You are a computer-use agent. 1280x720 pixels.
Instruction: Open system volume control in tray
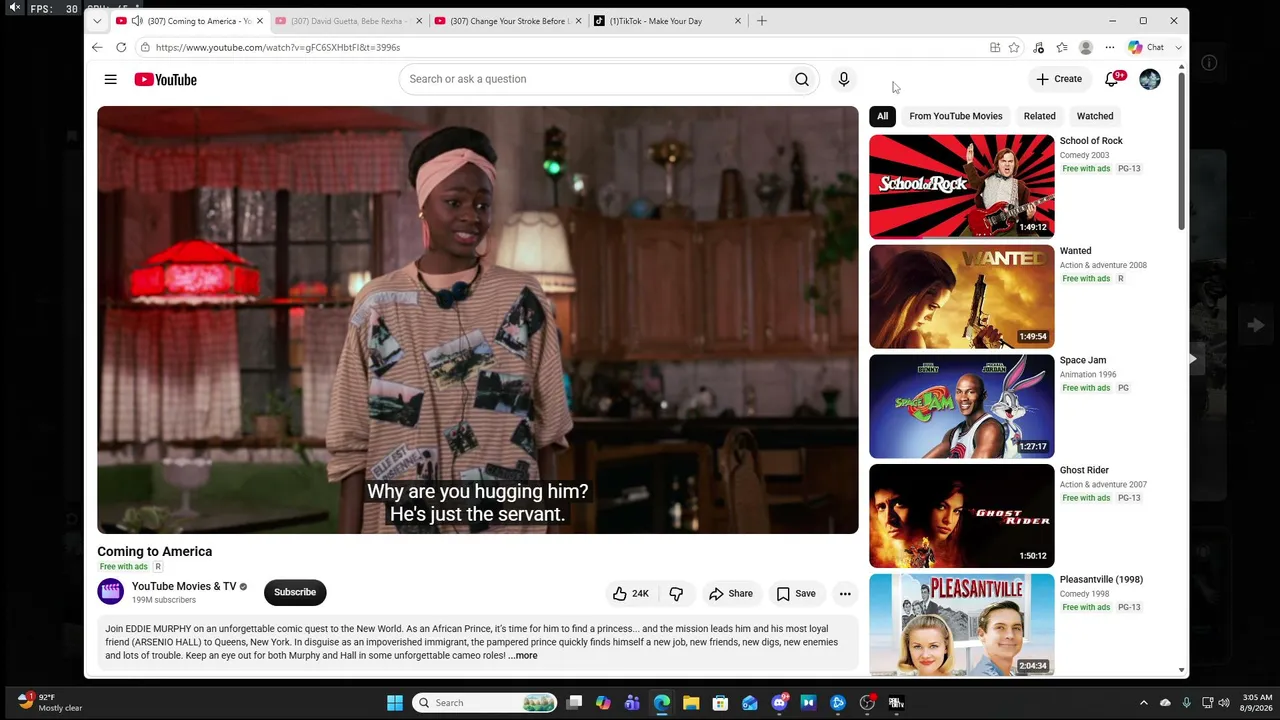1223,703
